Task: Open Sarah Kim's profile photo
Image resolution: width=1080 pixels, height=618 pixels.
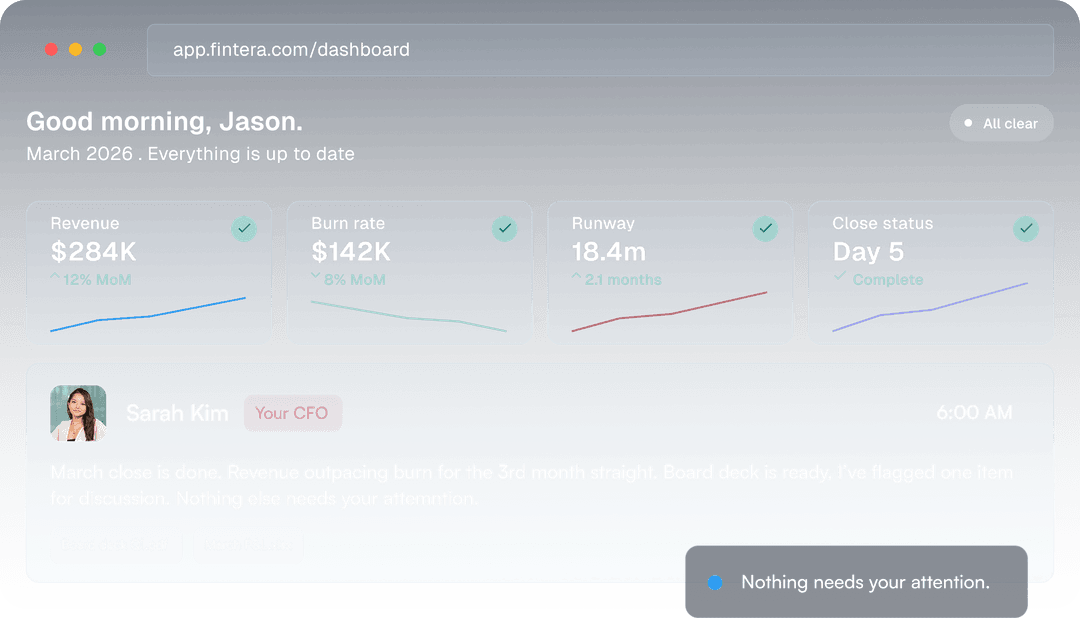Action: click(78, 413)
